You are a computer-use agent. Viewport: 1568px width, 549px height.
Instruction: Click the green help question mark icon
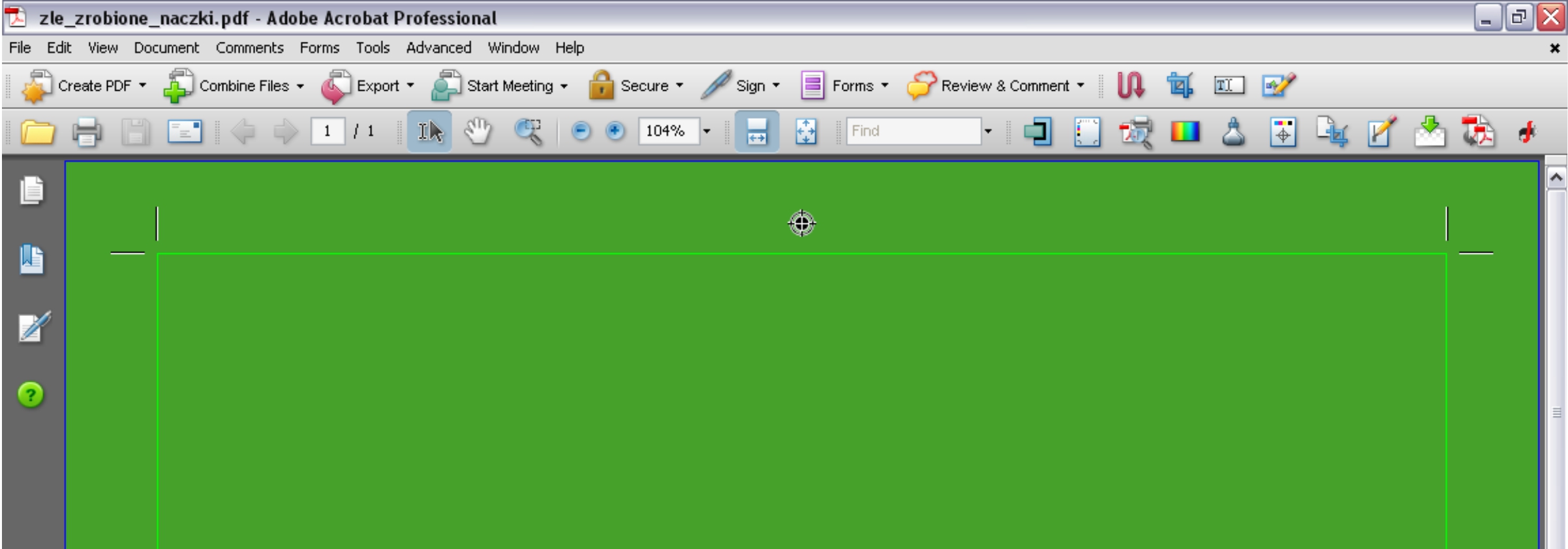tap(31, 395)
